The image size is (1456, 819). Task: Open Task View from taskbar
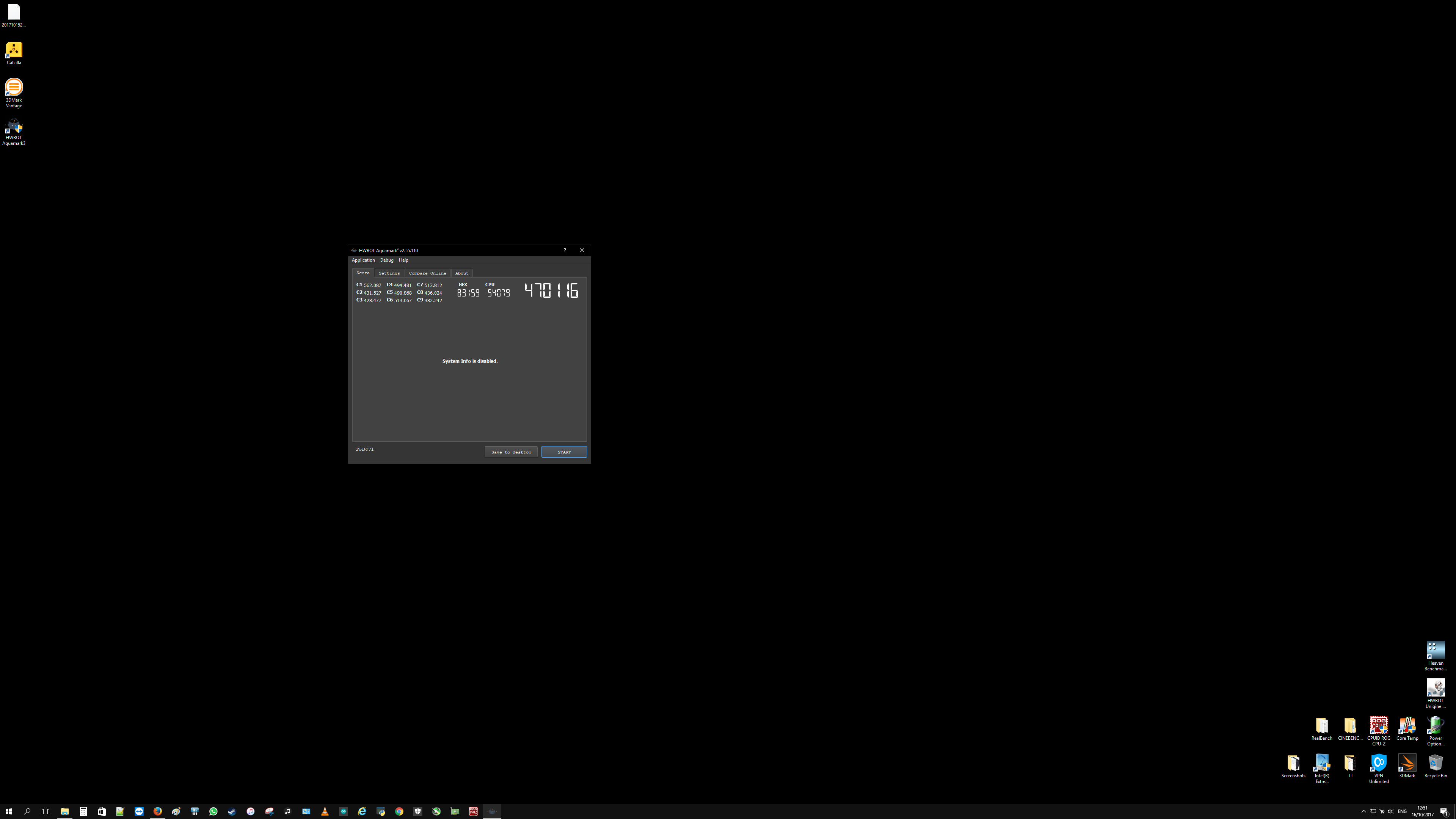[46, 811]
